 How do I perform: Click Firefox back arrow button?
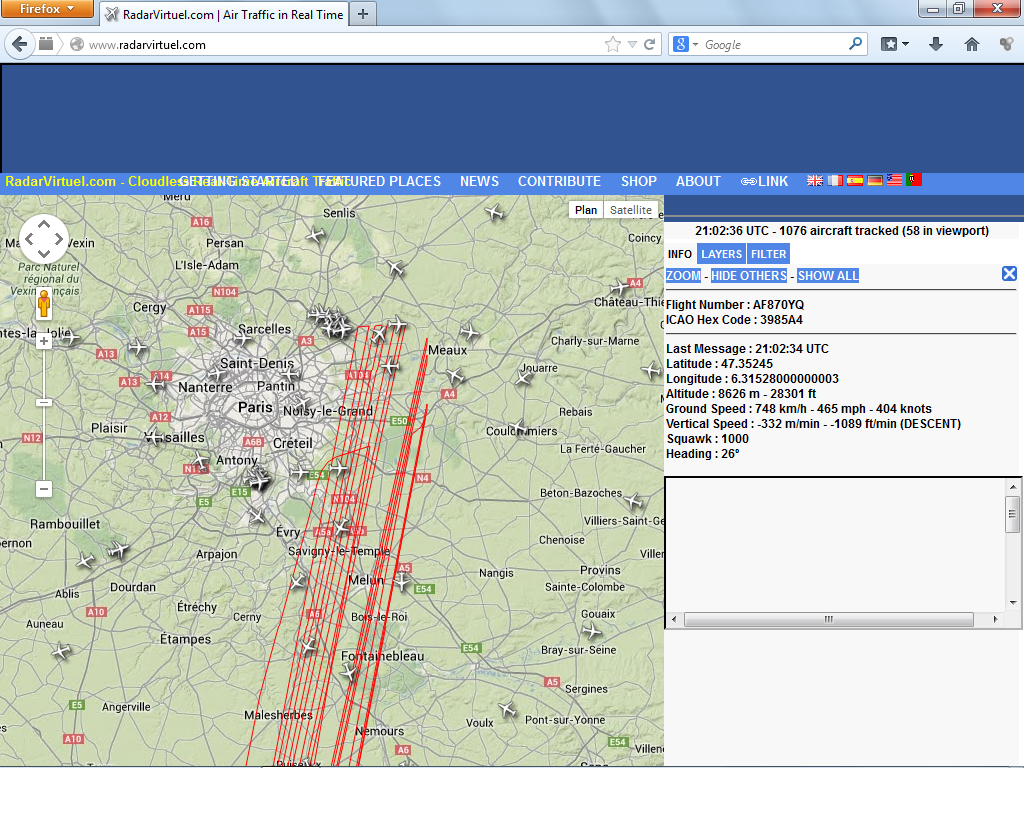[20, 45]
